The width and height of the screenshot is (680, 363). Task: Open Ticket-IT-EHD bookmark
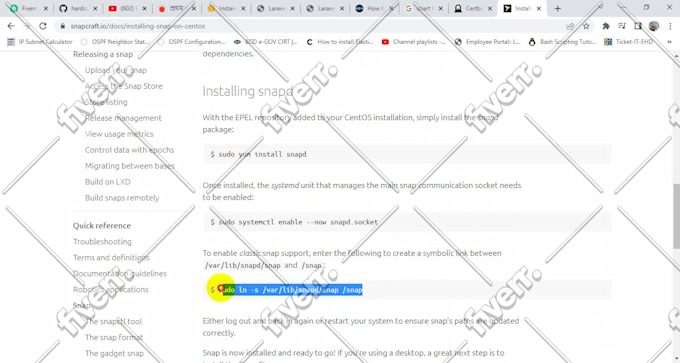pyautogui.click(x=628, y=42)
